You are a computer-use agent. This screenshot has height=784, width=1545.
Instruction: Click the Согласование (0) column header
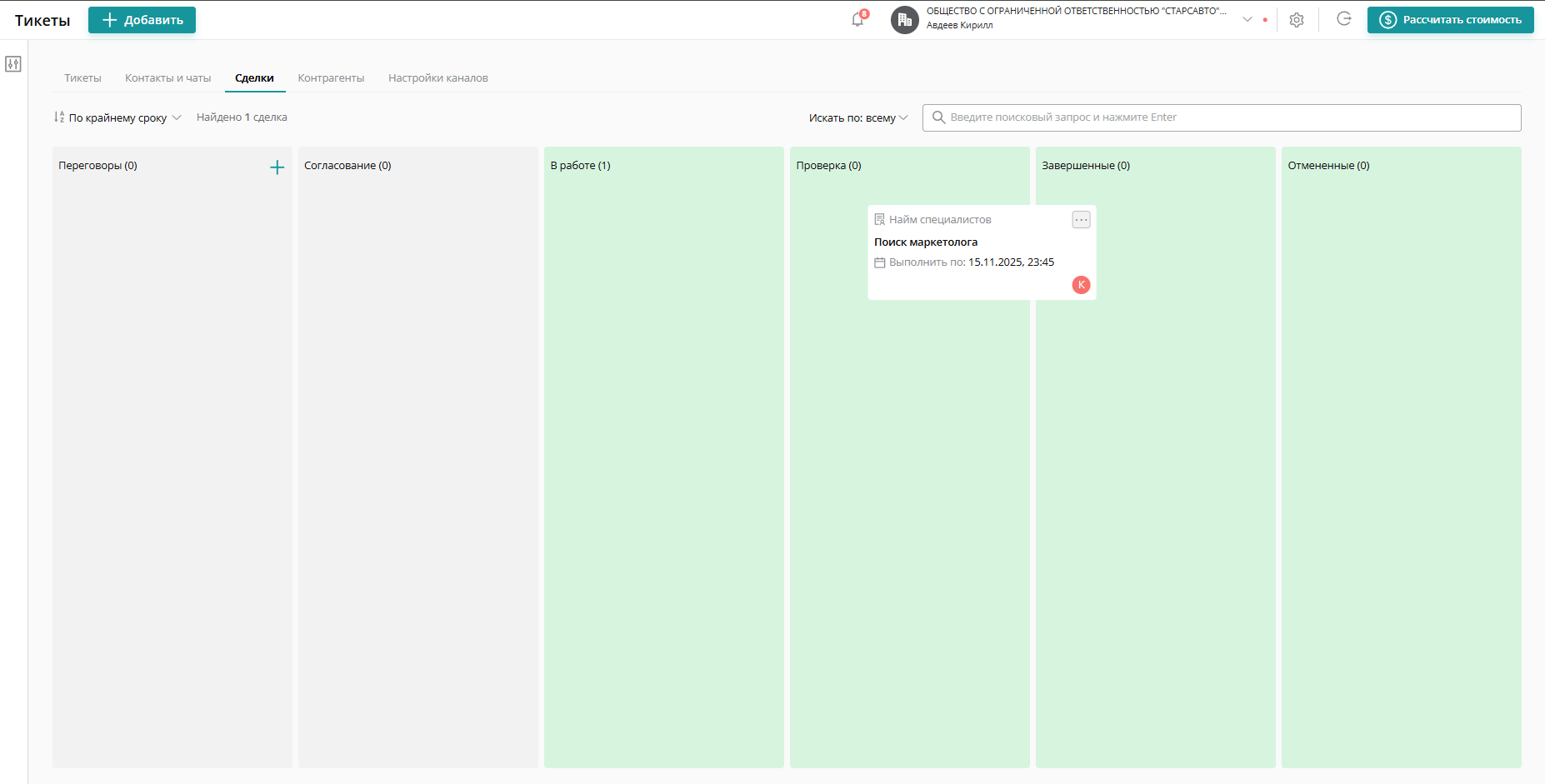pos(347,166)
